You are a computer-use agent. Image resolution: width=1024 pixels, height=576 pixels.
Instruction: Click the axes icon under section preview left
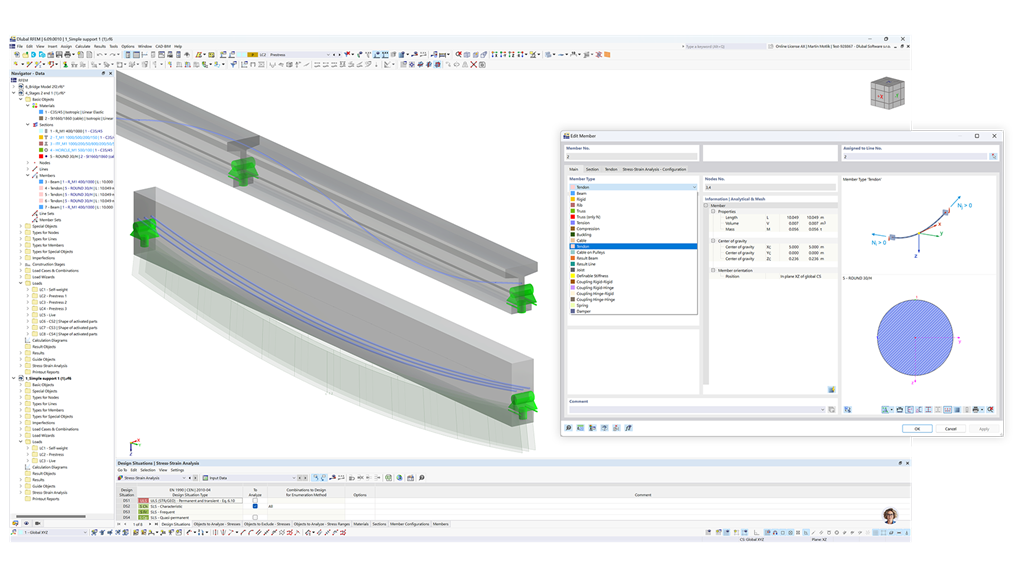848,409
